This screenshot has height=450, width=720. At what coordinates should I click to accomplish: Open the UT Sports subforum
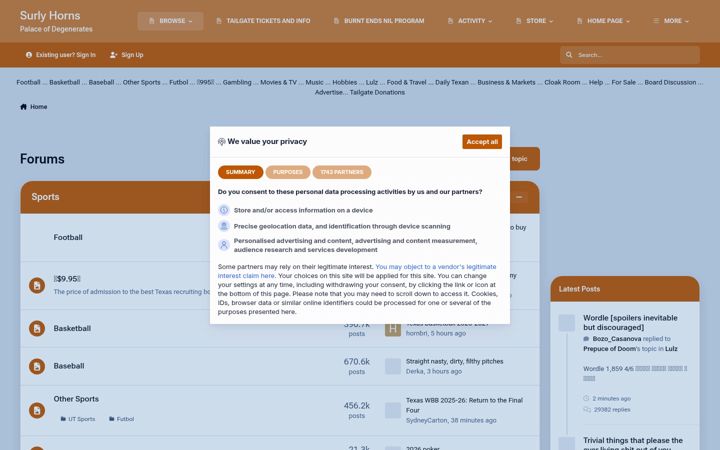pyautogui.click(x=78, y=419)
